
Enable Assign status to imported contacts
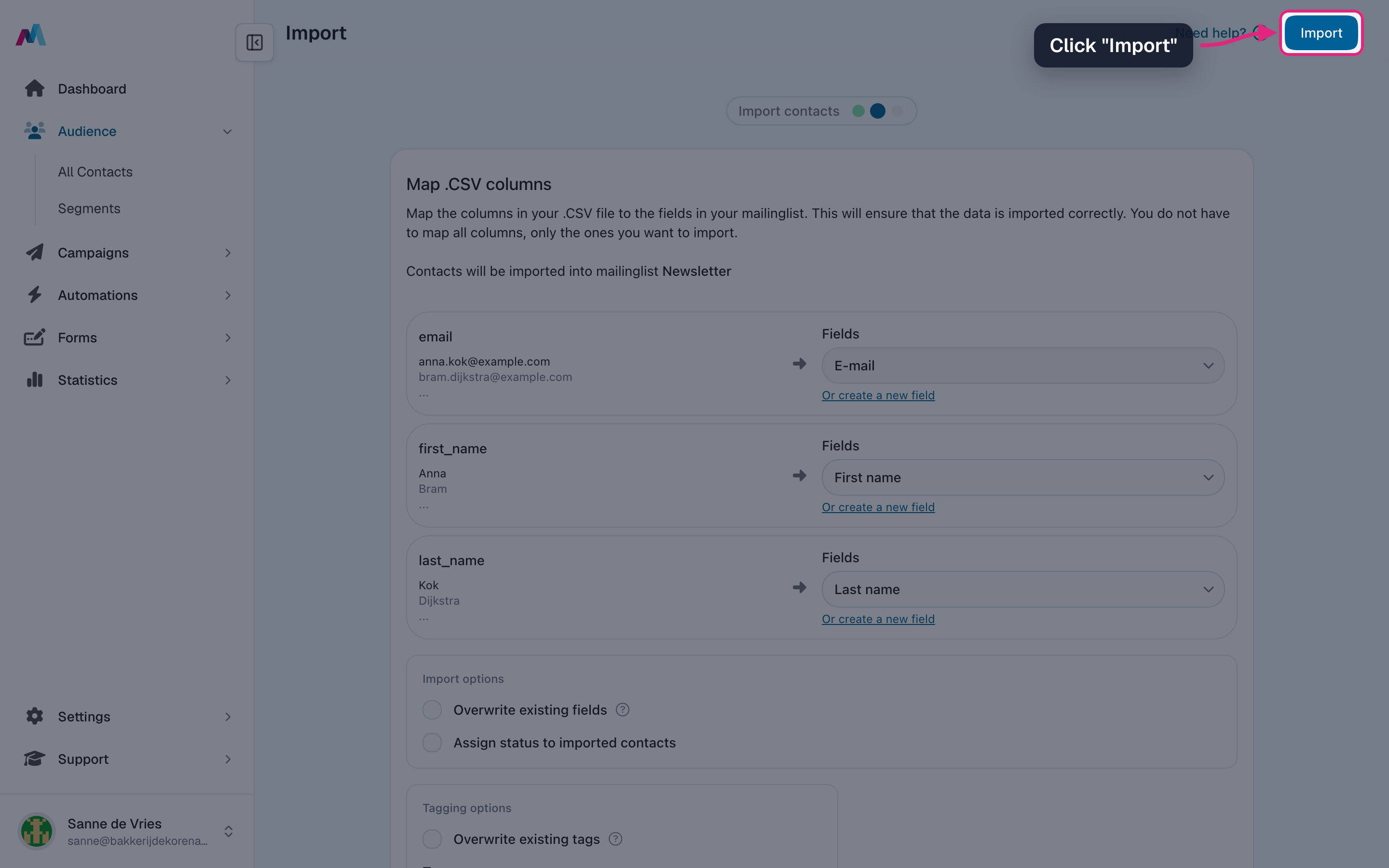[x=432, y=743]
